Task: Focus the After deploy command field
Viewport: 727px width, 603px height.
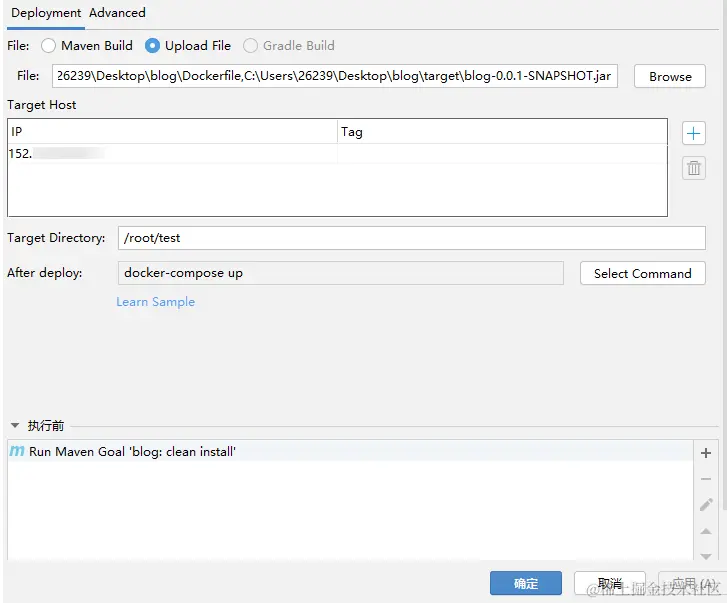Action: point(341,273)
